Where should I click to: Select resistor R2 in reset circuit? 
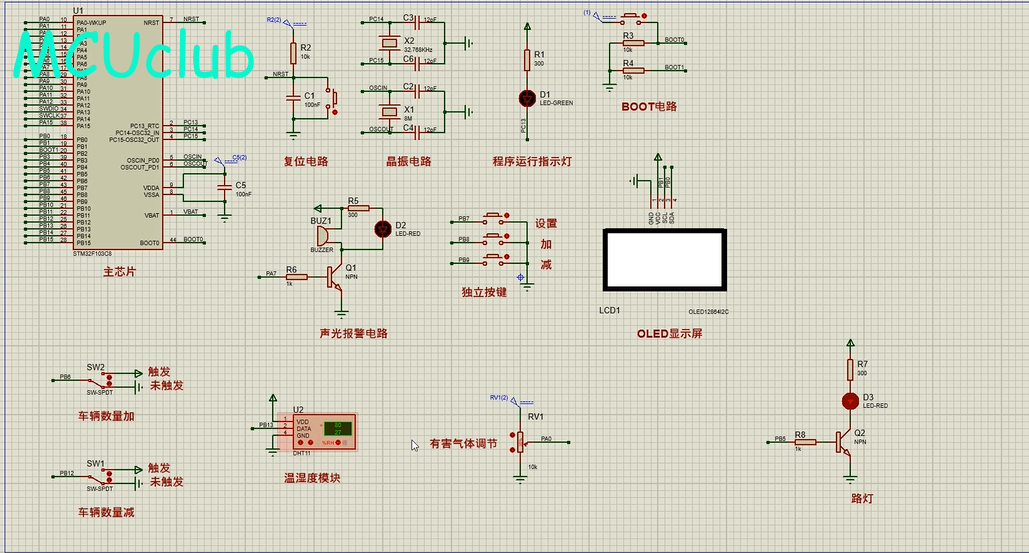pyautogui.click(x=293, y=53)
